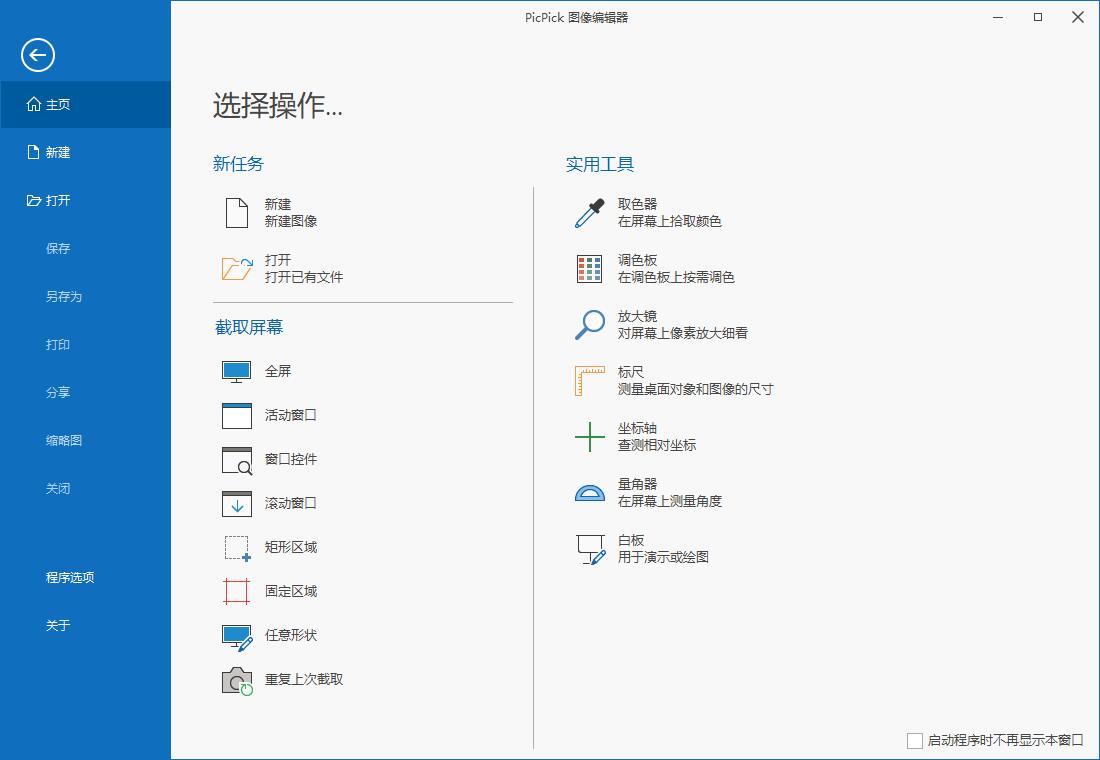Click 用于演示或绘图 description text
The image size is (1100, 760).
pyautogui.click(x=663, y=557)
